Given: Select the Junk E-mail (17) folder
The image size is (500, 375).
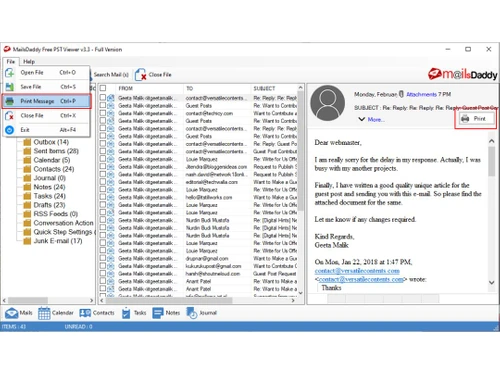Looking at the screenshot, I should [58, 241].
